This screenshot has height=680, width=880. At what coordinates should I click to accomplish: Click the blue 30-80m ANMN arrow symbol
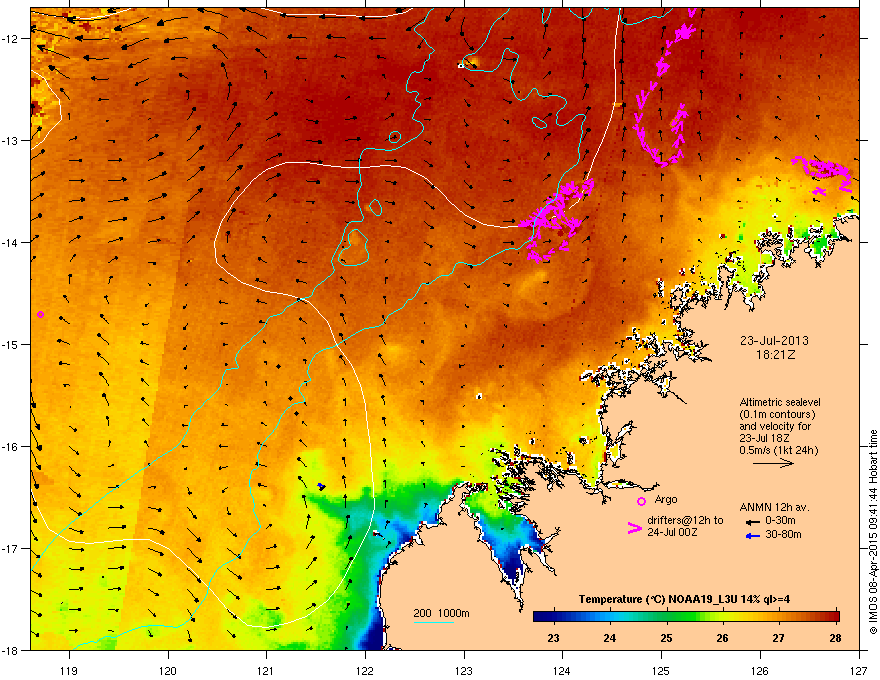(752, 536)
